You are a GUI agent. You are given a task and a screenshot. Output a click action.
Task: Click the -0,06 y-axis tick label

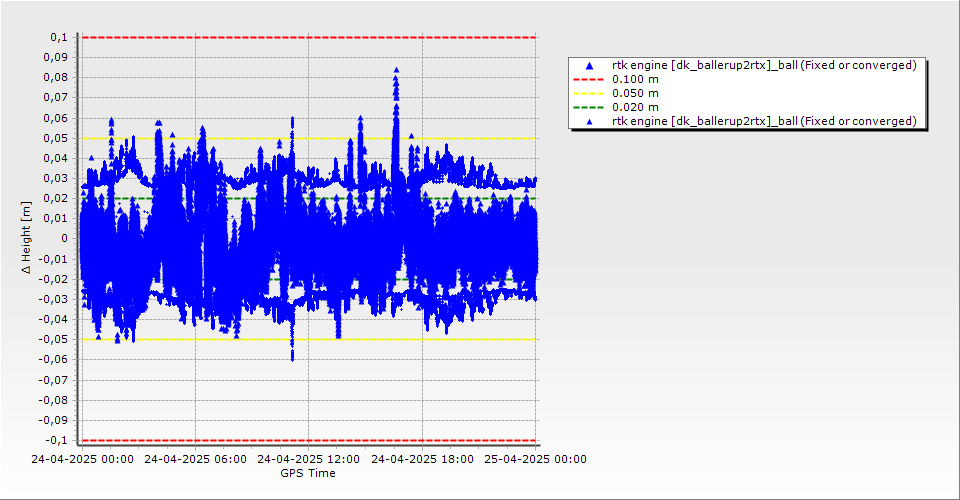(x=54, y=360)
